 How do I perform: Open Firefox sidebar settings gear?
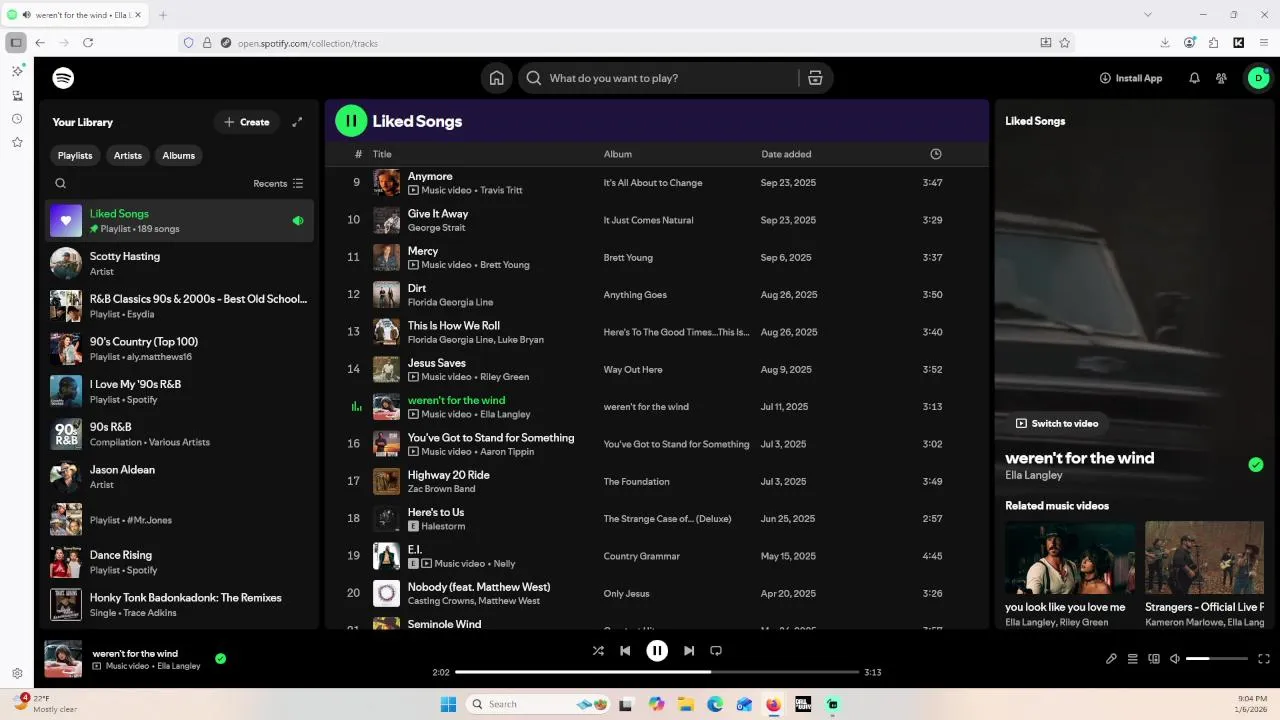[x=17, y=674]
